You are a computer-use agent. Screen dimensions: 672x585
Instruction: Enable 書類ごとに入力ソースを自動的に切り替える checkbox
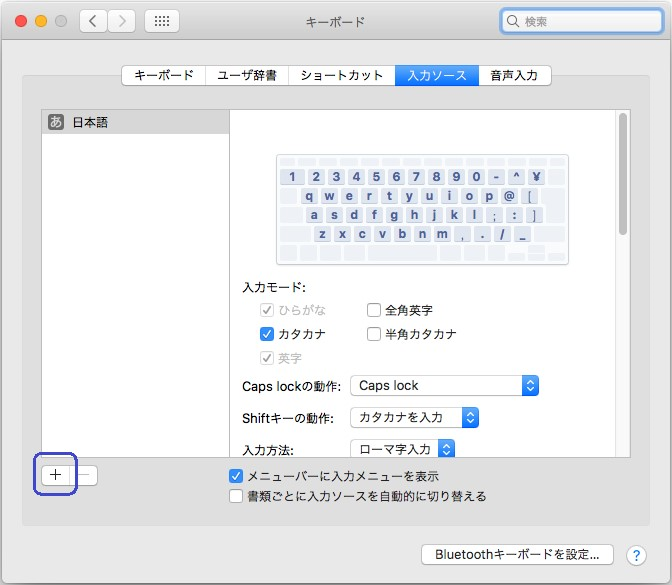[x=236, y=496]
